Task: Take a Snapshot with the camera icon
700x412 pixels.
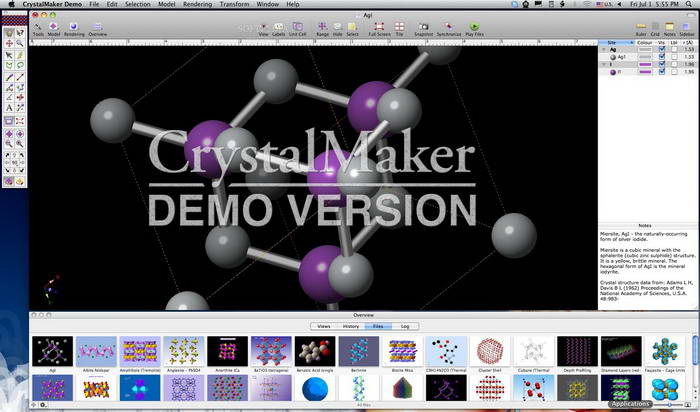Action: [423, 29]
